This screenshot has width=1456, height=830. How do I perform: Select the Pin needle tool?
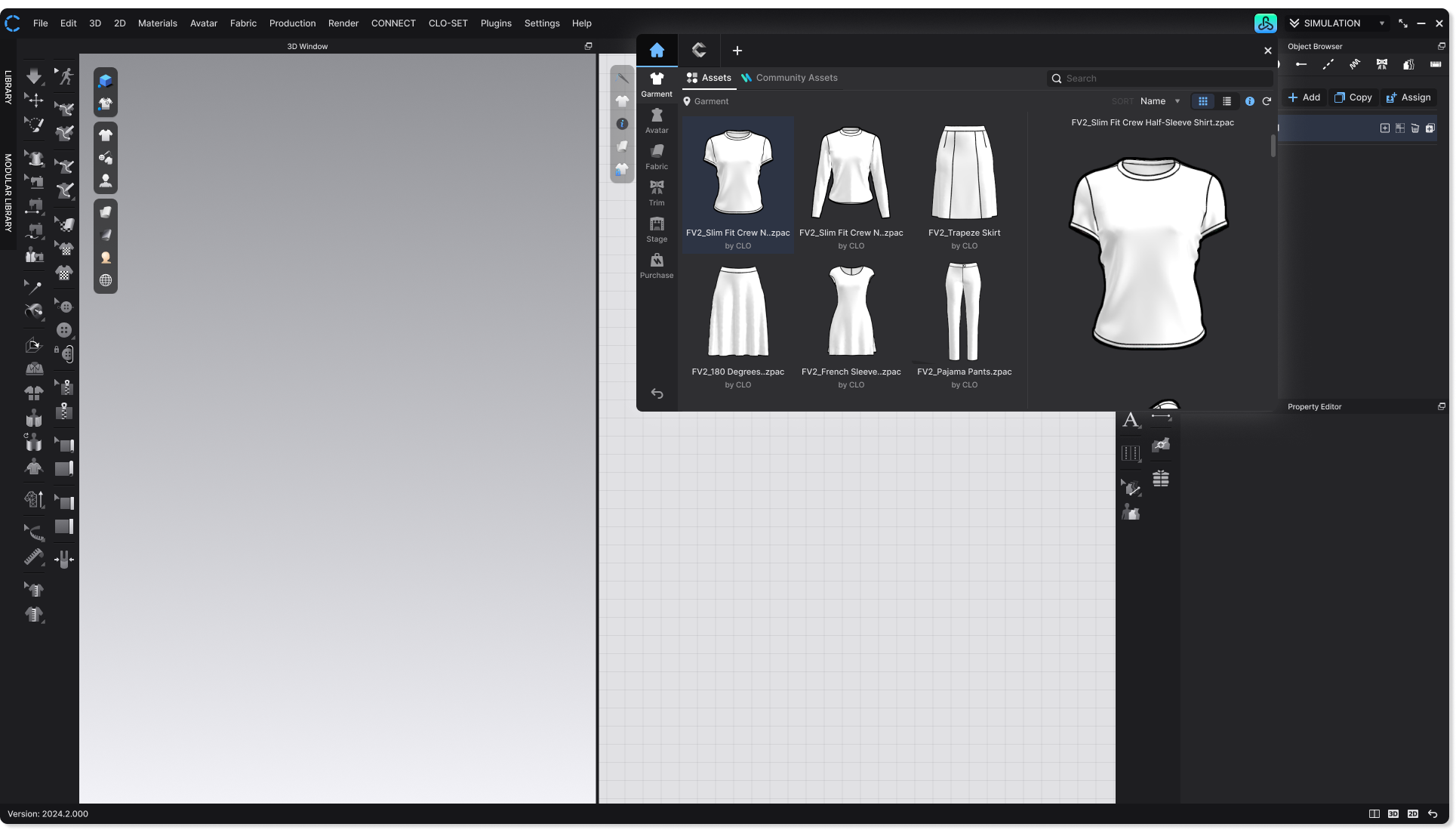(33, 287)
